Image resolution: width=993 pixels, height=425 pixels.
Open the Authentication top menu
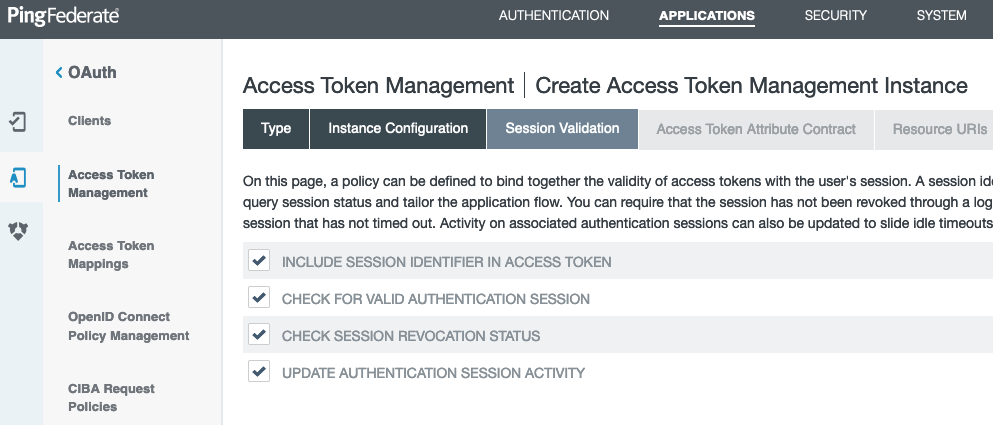coord(553,16)
